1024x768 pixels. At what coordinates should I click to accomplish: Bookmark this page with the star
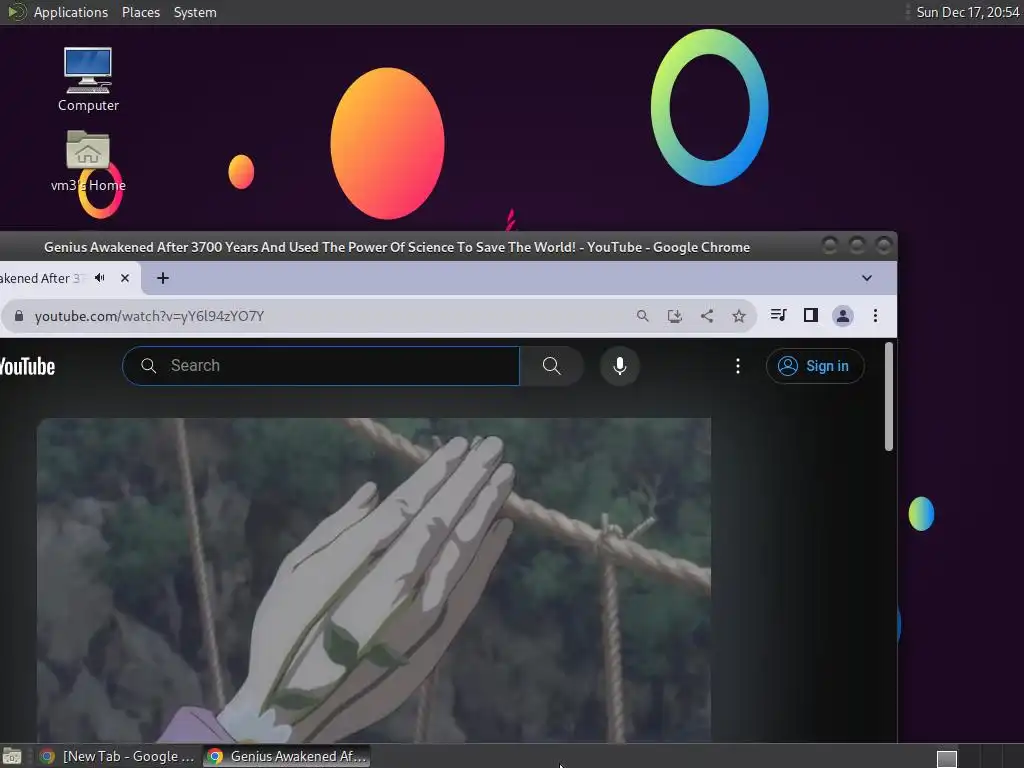[739, 316]
